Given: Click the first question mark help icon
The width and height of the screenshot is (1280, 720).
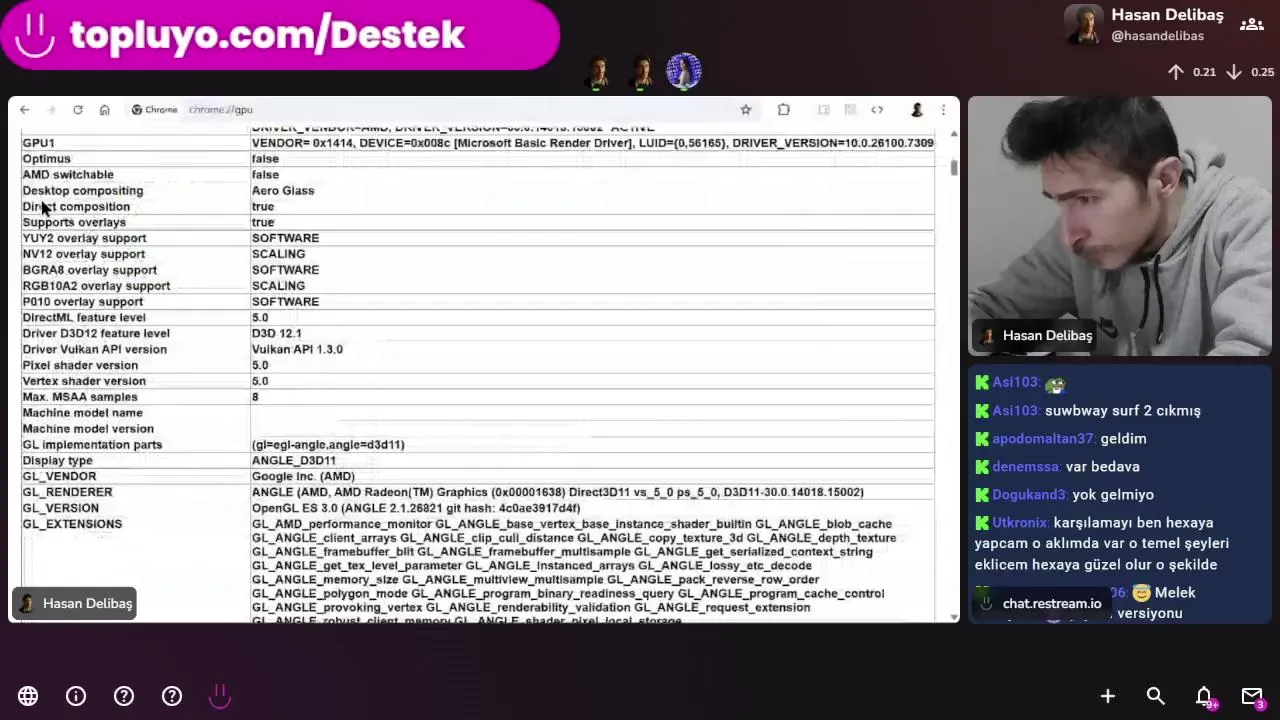Looking at the screenshot, I should pyautogui.click(x=124, y=696).
